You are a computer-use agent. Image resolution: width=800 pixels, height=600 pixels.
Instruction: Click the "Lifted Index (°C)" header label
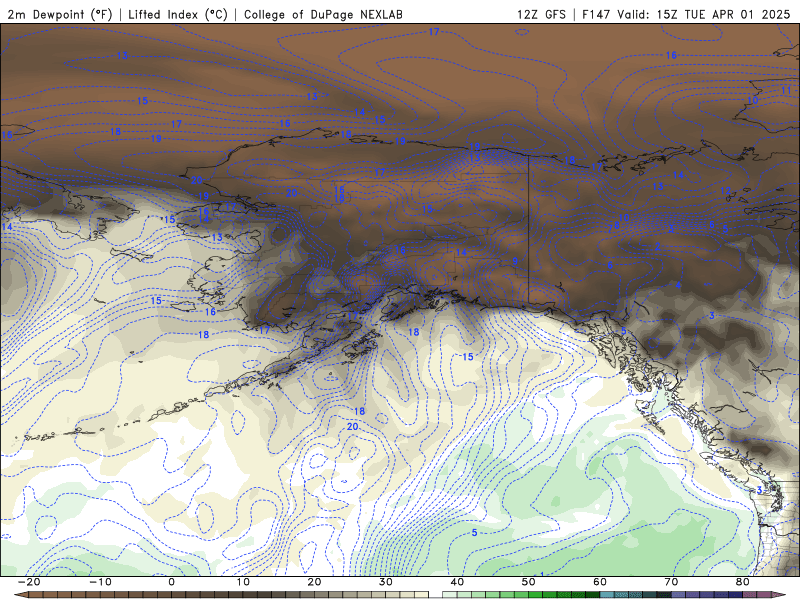pyautogui.click(x=178, y=14)
